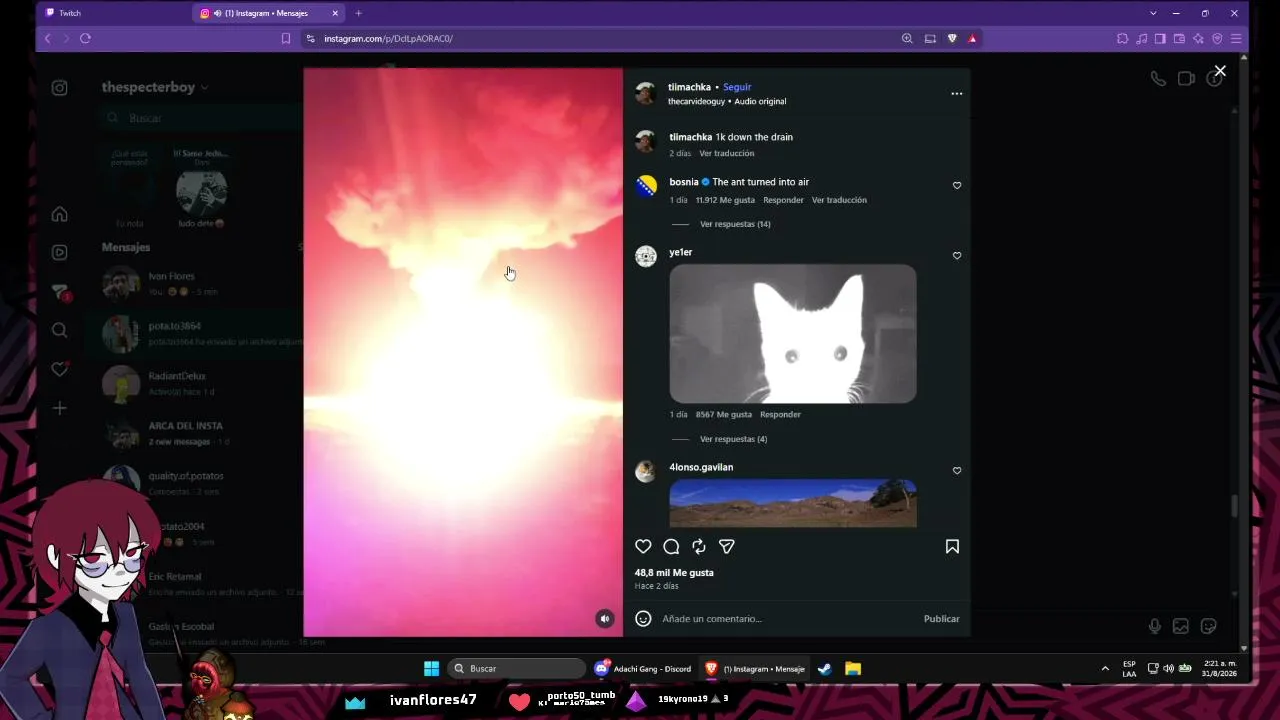Follow tiimachka via the Seguir link
The width and height of the screenshot is (1280, 720).
737,87
